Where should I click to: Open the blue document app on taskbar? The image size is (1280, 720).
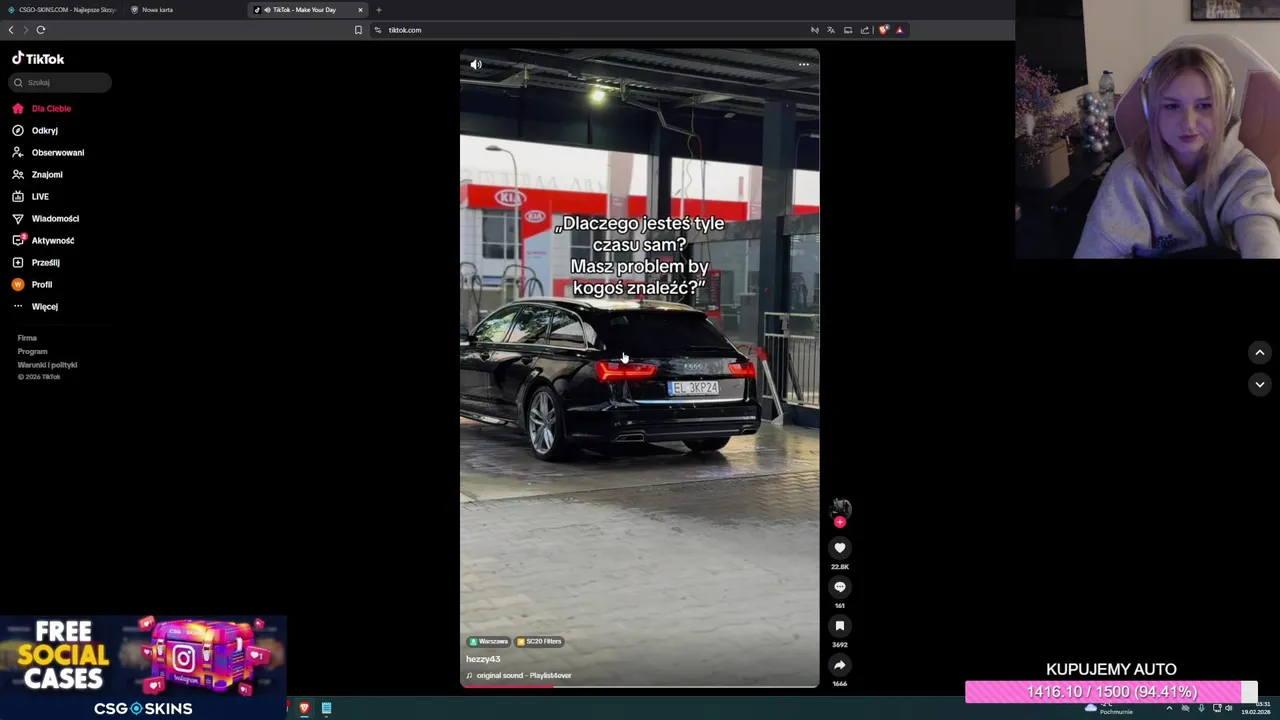coord(326,708)
